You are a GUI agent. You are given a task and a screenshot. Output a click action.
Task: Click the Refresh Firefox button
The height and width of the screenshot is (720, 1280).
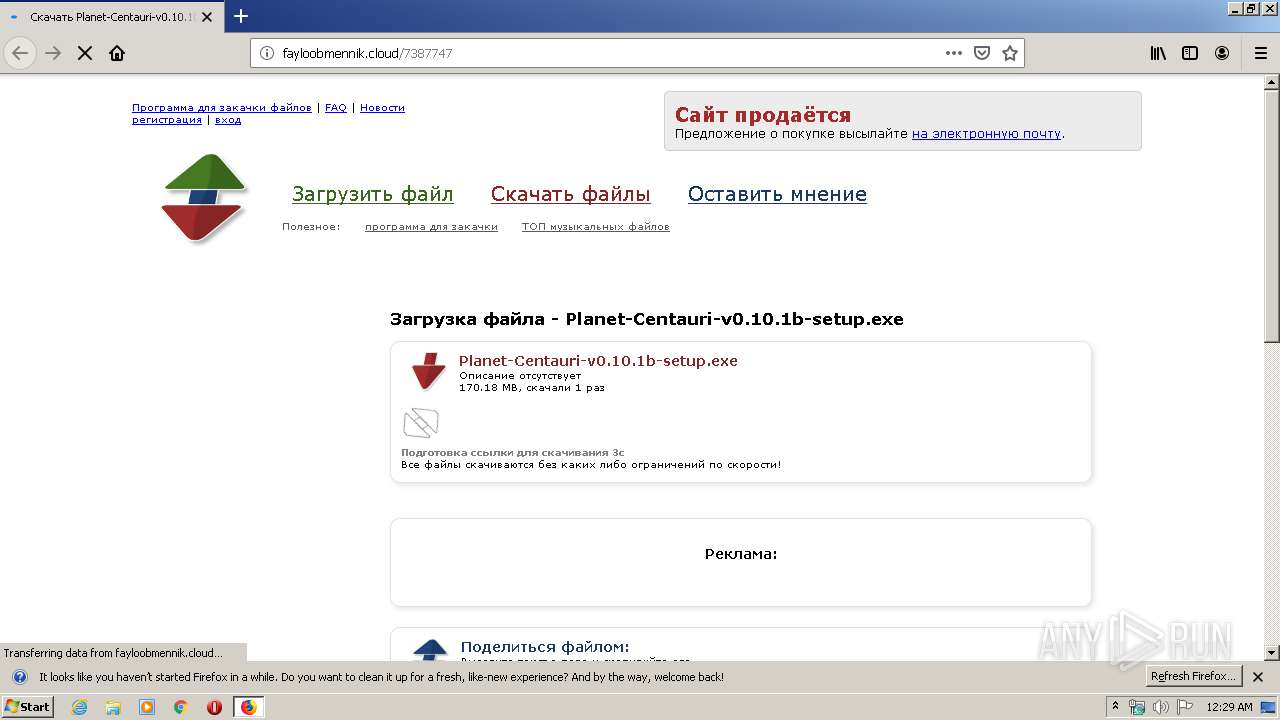pyautogui.click(x=1193, y=676)
